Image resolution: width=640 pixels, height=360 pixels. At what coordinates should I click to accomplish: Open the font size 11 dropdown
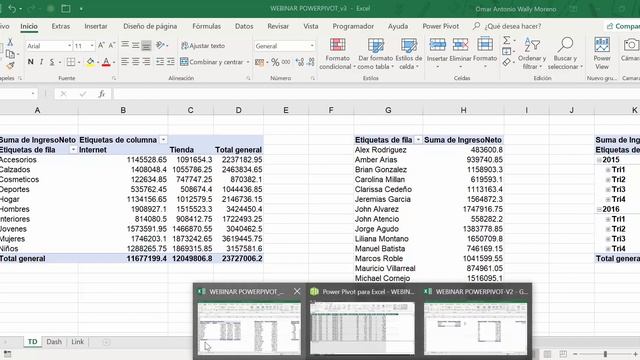pos(92,46)
